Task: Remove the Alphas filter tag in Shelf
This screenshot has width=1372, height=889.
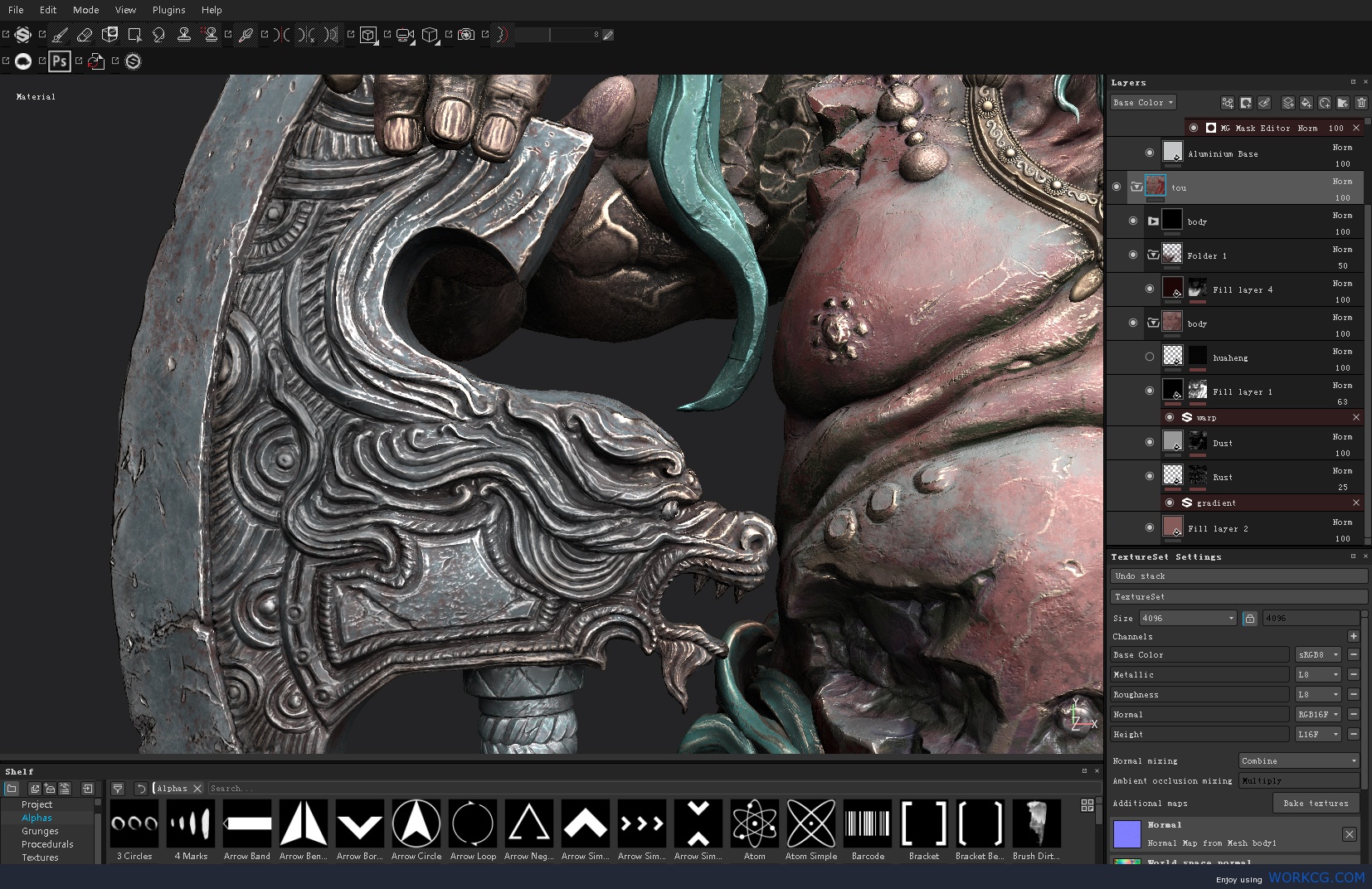Action: tap(197, 789)
